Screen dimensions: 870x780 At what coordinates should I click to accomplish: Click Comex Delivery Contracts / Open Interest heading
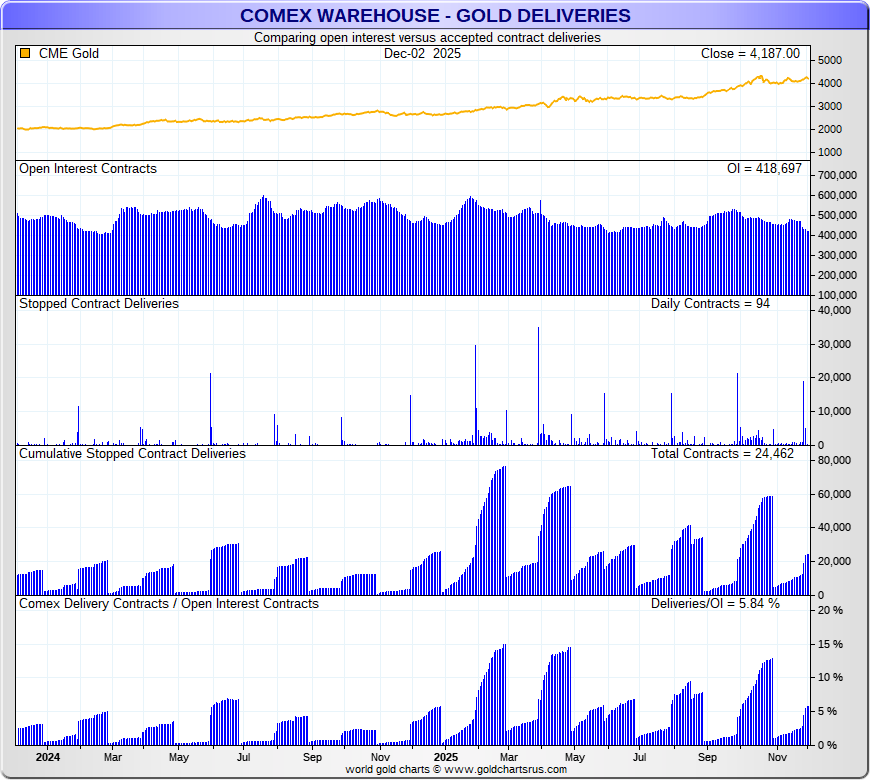point(169,603)
